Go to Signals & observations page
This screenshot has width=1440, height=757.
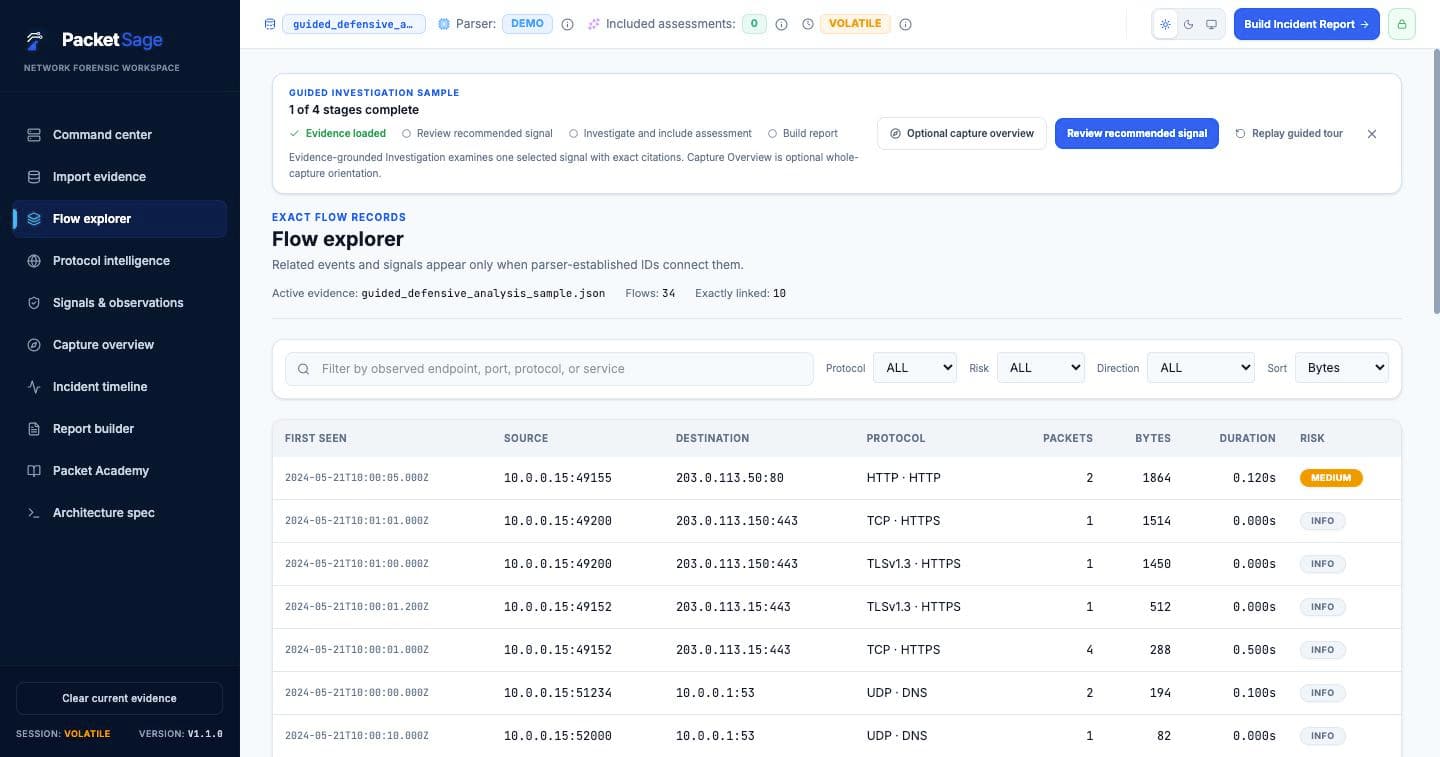pyautogui.click(x=120, y=303)
